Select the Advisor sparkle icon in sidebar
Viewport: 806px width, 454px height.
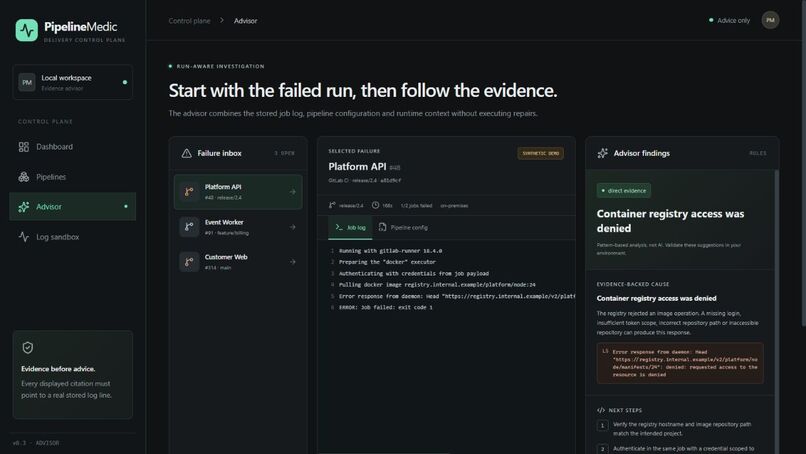click(x=24, y=207)
